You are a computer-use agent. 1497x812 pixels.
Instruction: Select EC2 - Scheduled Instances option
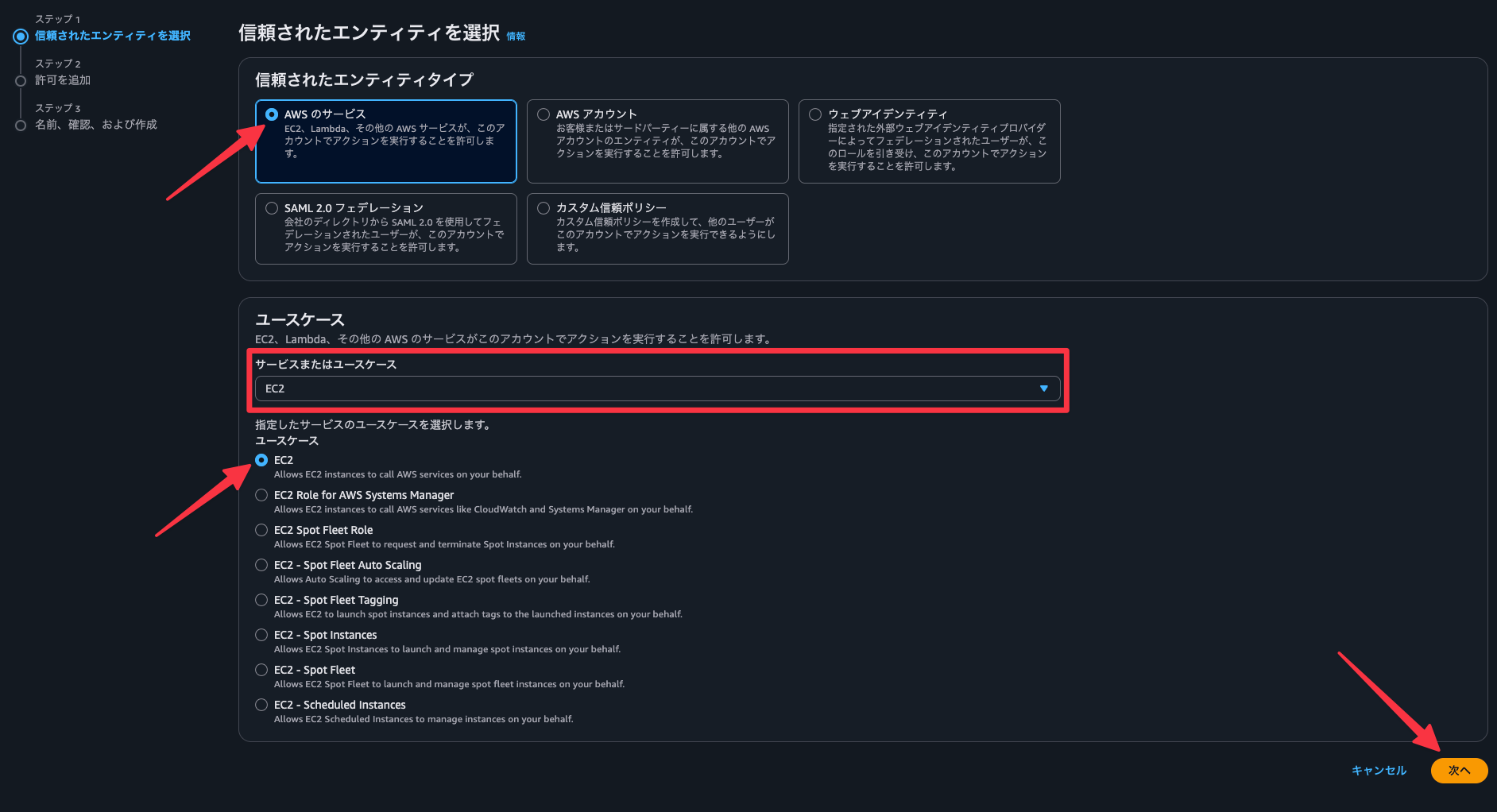tap(261, 705)
